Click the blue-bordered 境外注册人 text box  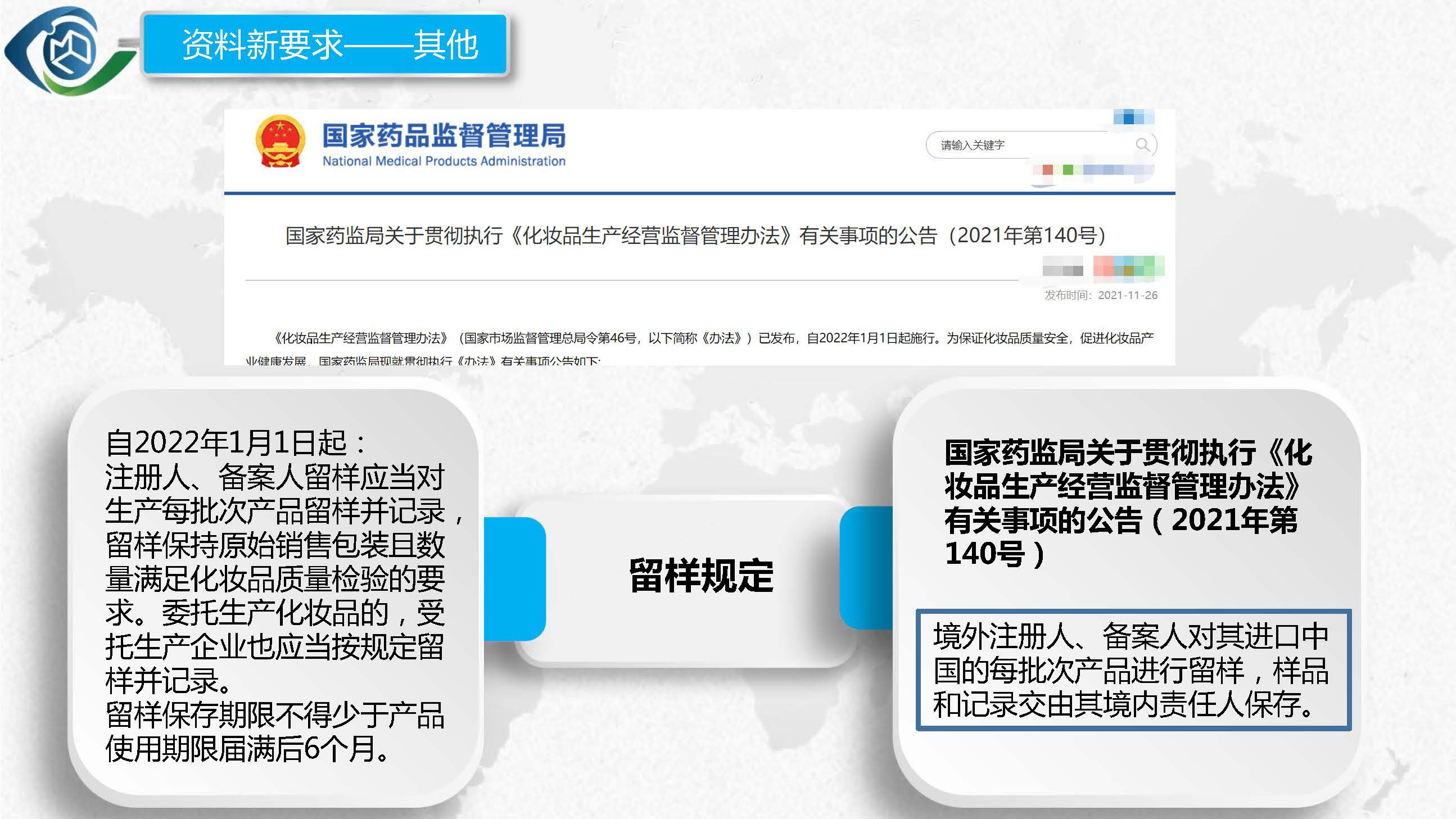click(x=1133, y=670)
